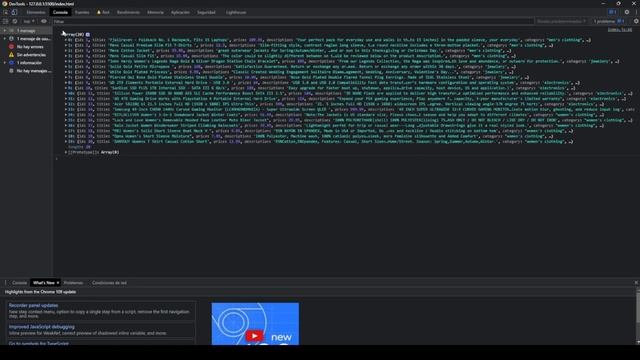Expand array item 0 Fjallraven Backpack
This screenshot has width=640, height=360.
[66, 40]
